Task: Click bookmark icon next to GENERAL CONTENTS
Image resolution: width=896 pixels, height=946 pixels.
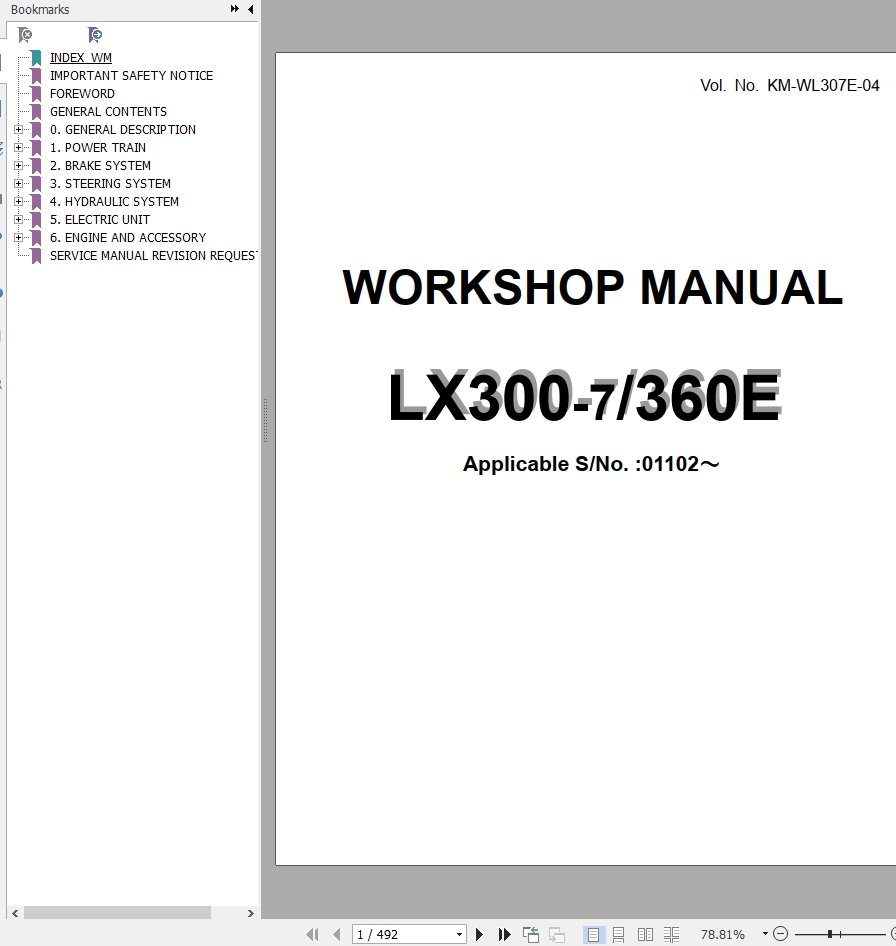Action: click(x=36, y=112)
